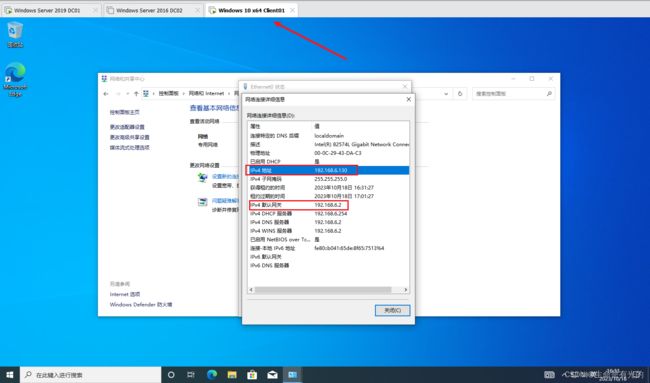Open 更改高级共享设置 link
650x383 pixels.
coord(129,137)
